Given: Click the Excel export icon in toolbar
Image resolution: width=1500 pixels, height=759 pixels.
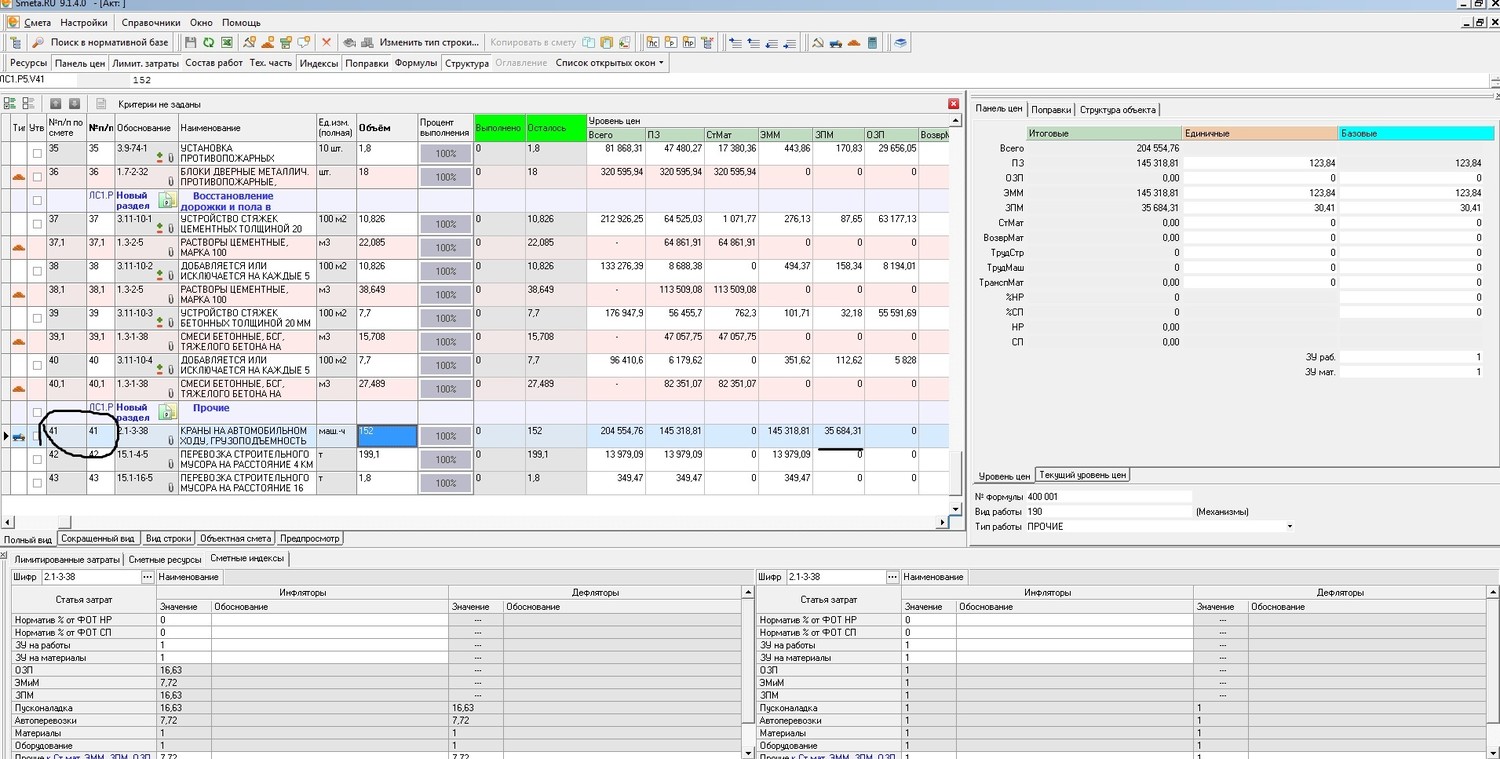Looking at the screenshot, I should 226,43.
